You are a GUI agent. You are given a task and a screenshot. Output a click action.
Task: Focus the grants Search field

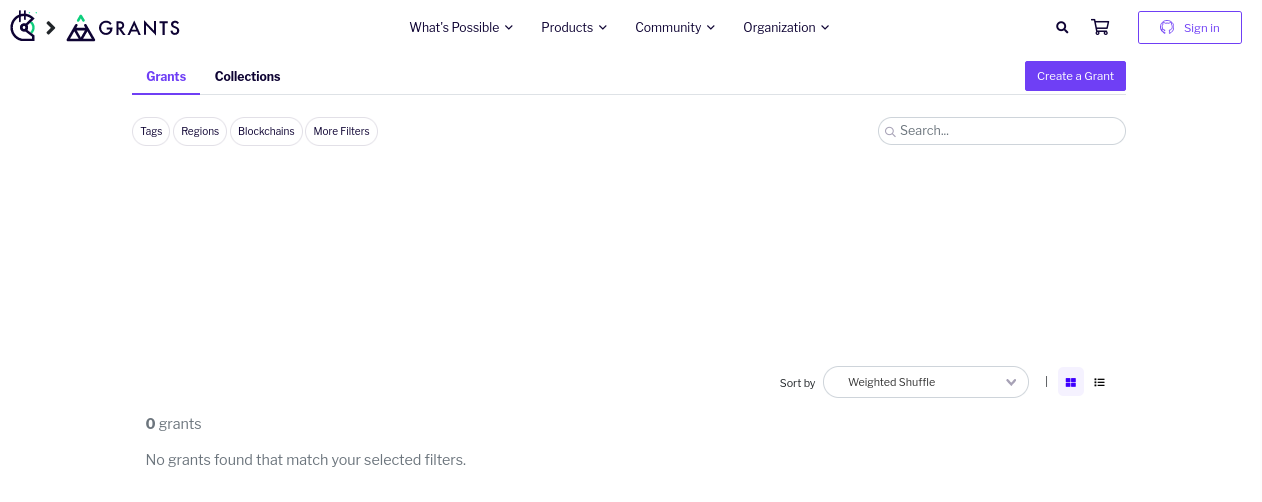[1002, 131]
